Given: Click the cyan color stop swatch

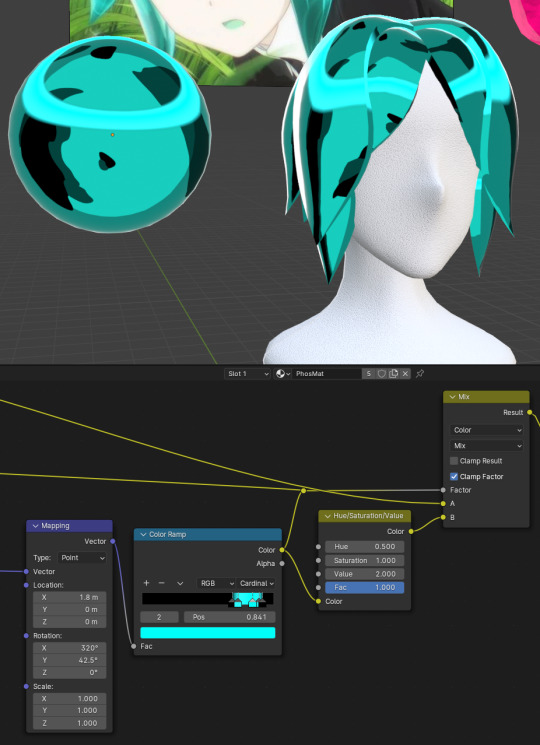Looking at the screenshot, I should 208,633.
